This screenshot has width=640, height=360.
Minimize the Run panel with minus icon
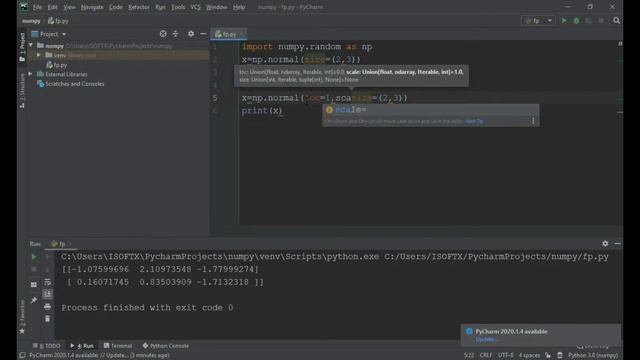[618, 243]
